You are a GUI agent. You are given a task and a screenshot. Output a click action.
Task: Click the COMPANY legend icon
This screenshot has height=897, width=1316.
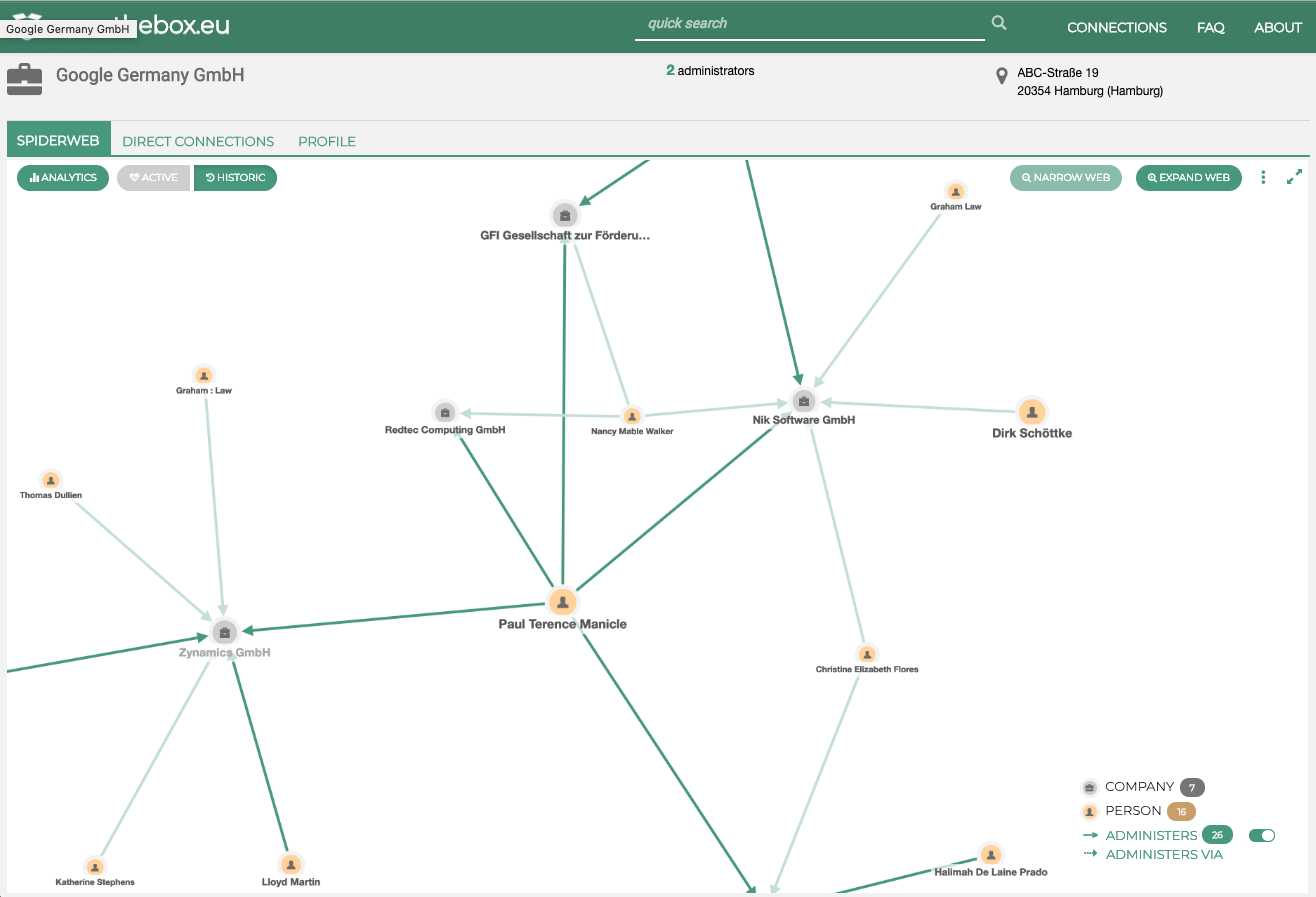coord(1090,787)
